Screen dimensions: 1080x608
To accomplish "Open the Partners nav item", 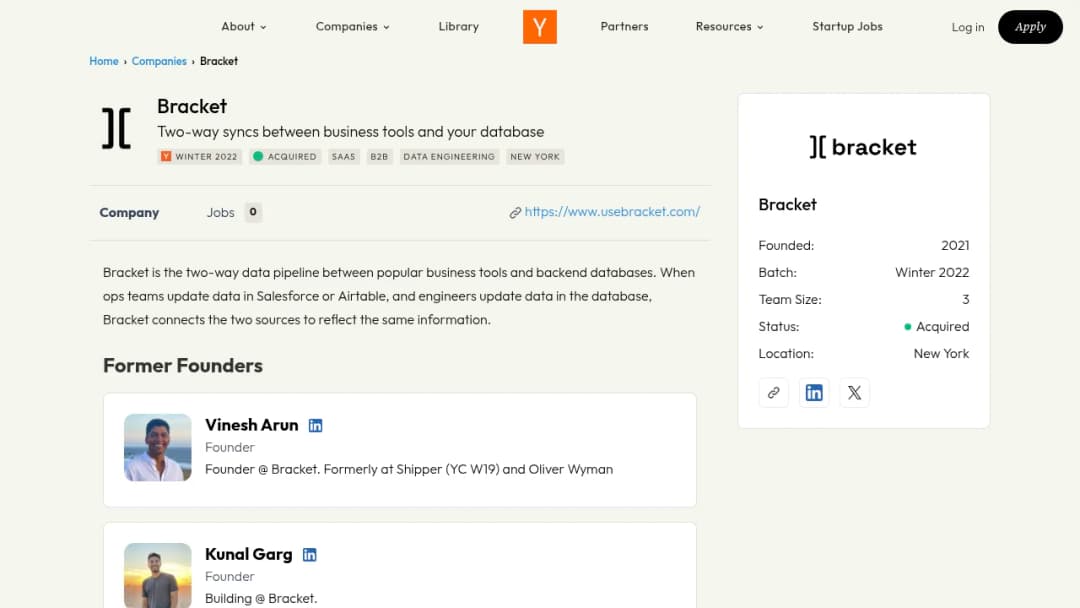I will 624,26.
